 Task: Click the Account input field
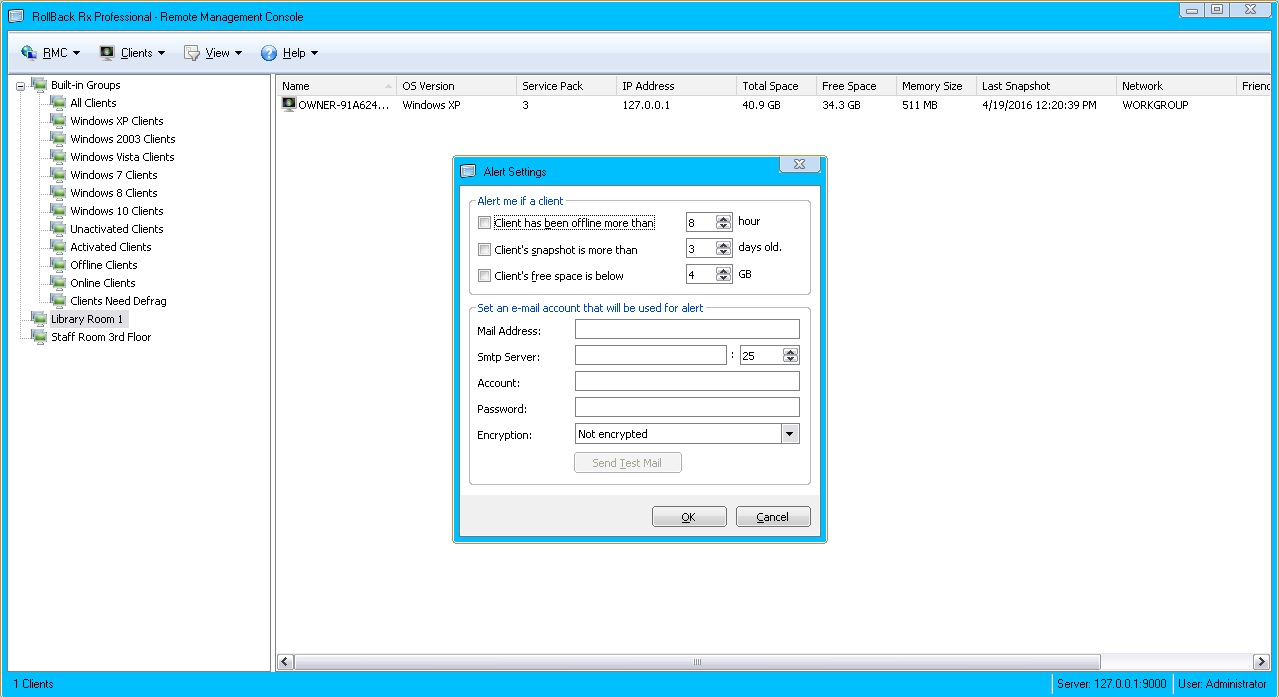687,381
